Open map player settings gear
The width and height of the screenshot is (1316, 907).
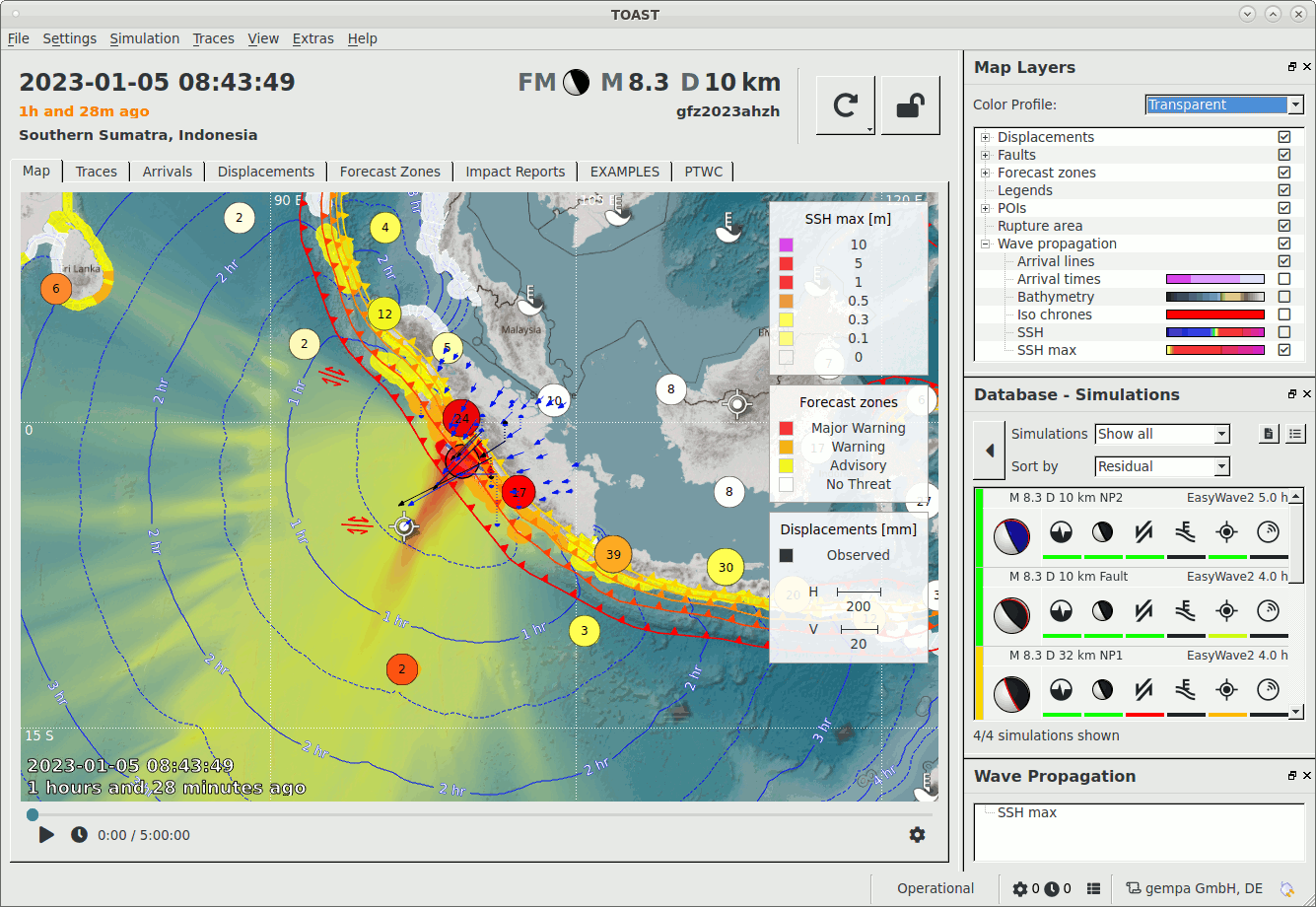[917, 835]
